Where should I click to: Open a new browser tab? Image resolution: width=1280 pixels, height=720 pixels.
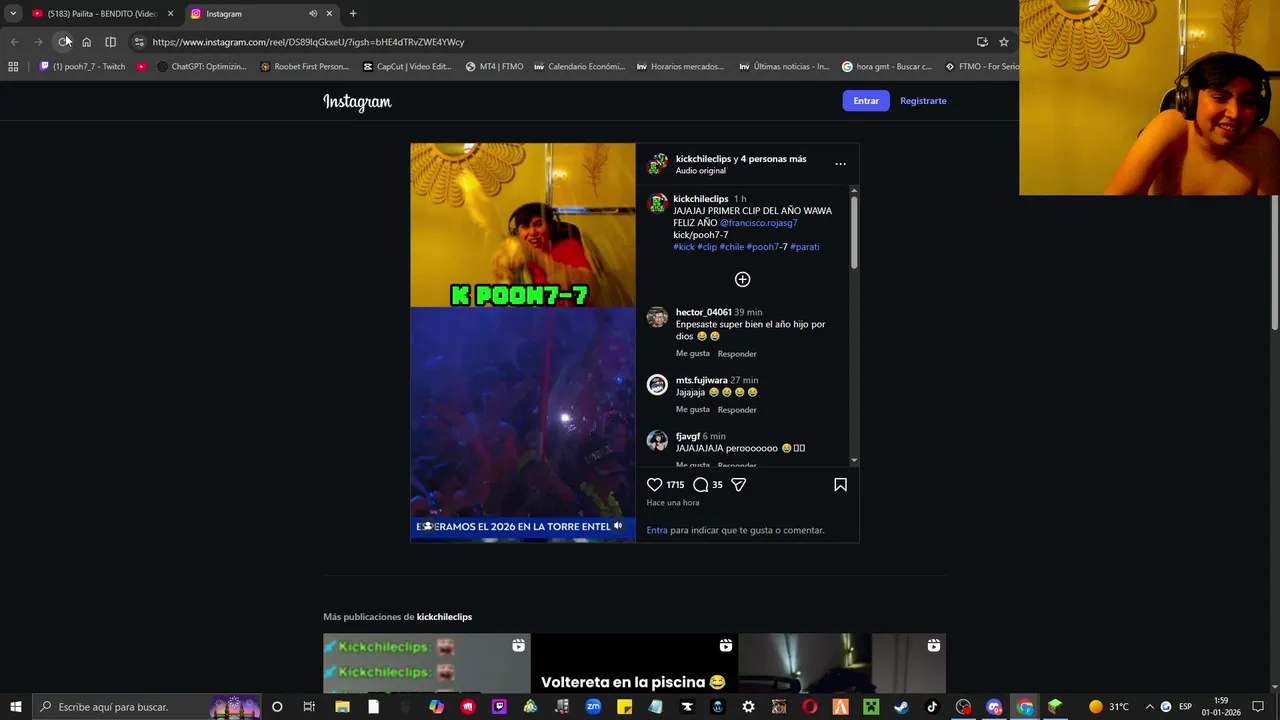click(353, 14)
